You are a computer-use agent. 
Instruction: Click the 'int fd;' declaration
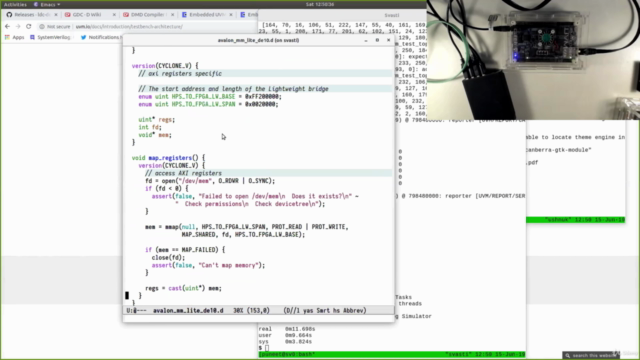pos(150,127)
